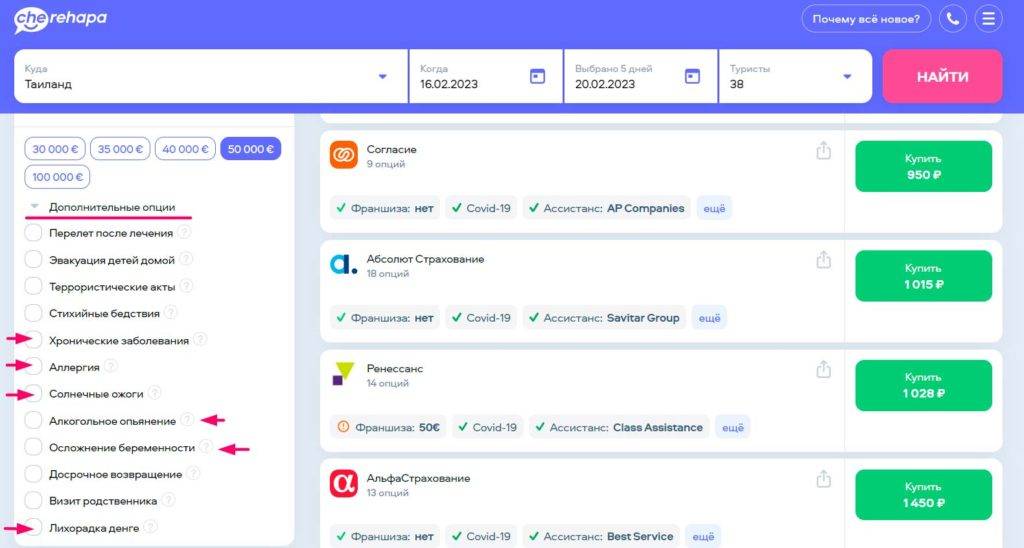Click share icon on Абсолют Страхование card
This screenshot has width=1024, height=548.
823,260
